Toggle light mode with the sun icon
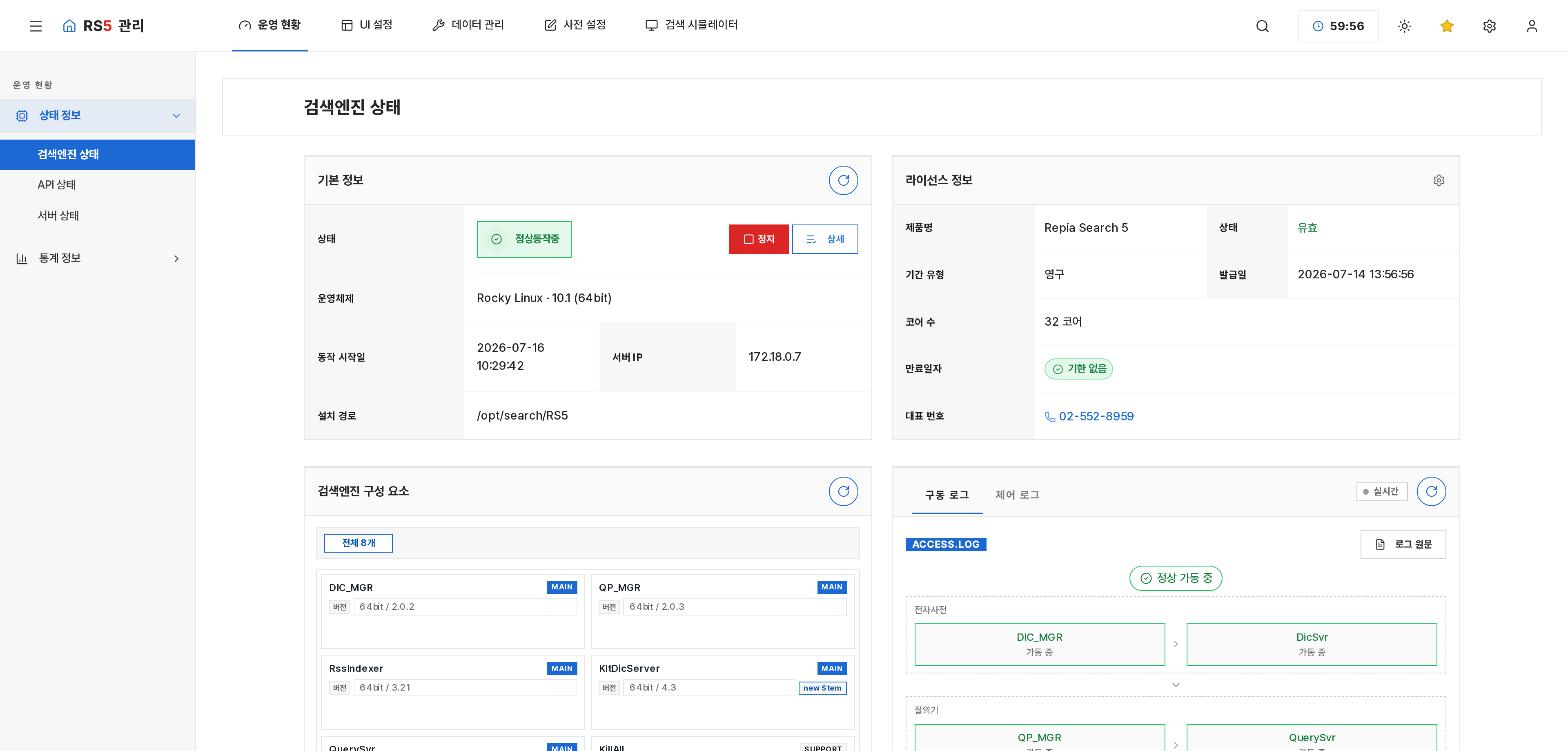The width and height of the screenshot is (1568, 751). pyautogui.click(x=1404, y=26)
